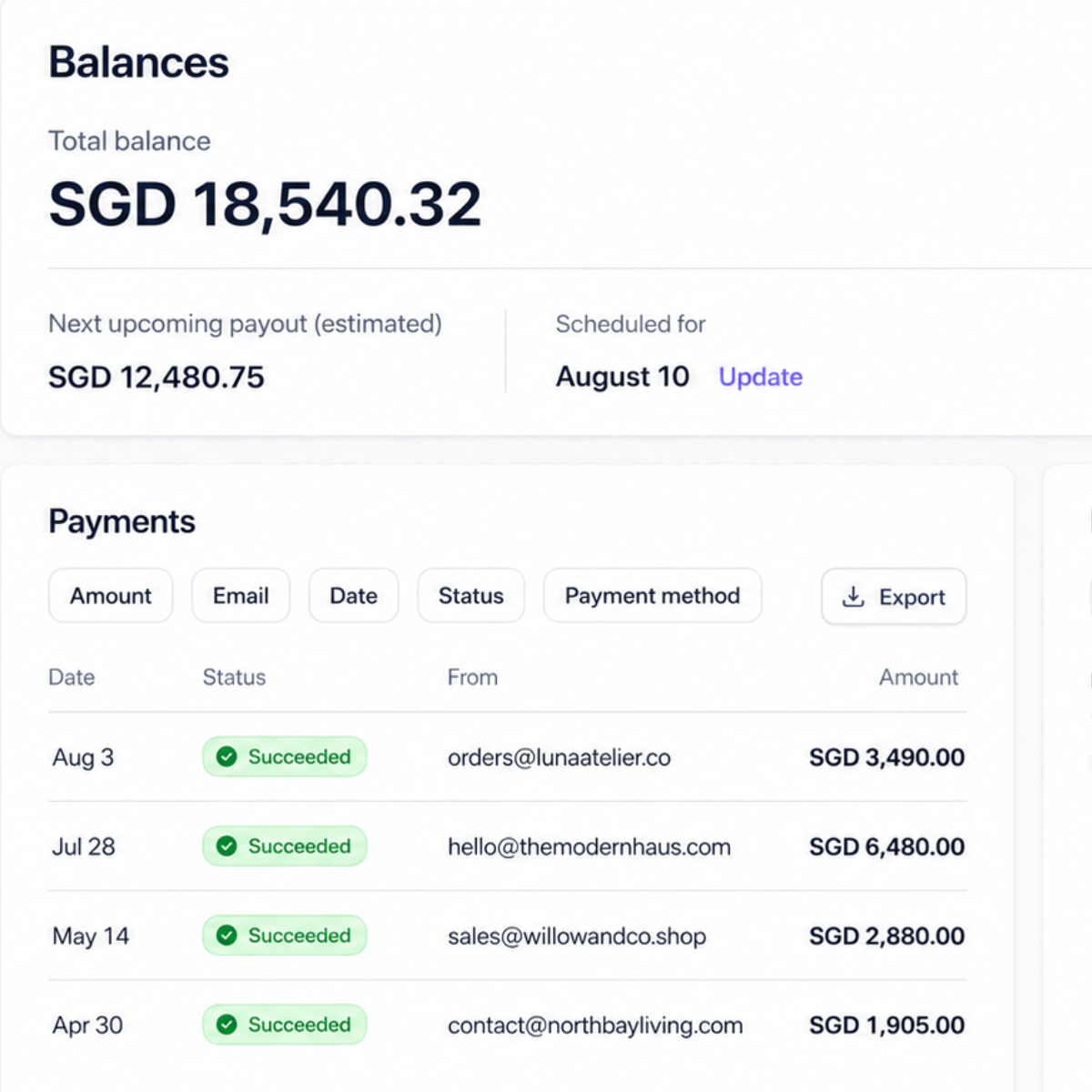Click Next upcoming payout (estimated) label

coord(245,324)
